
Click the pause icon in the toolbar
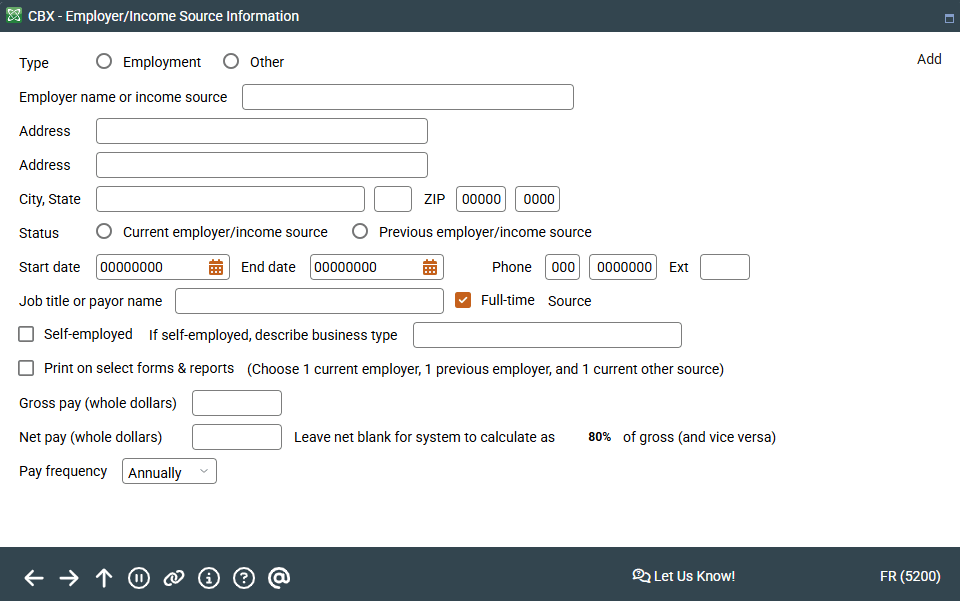[138, 577]
